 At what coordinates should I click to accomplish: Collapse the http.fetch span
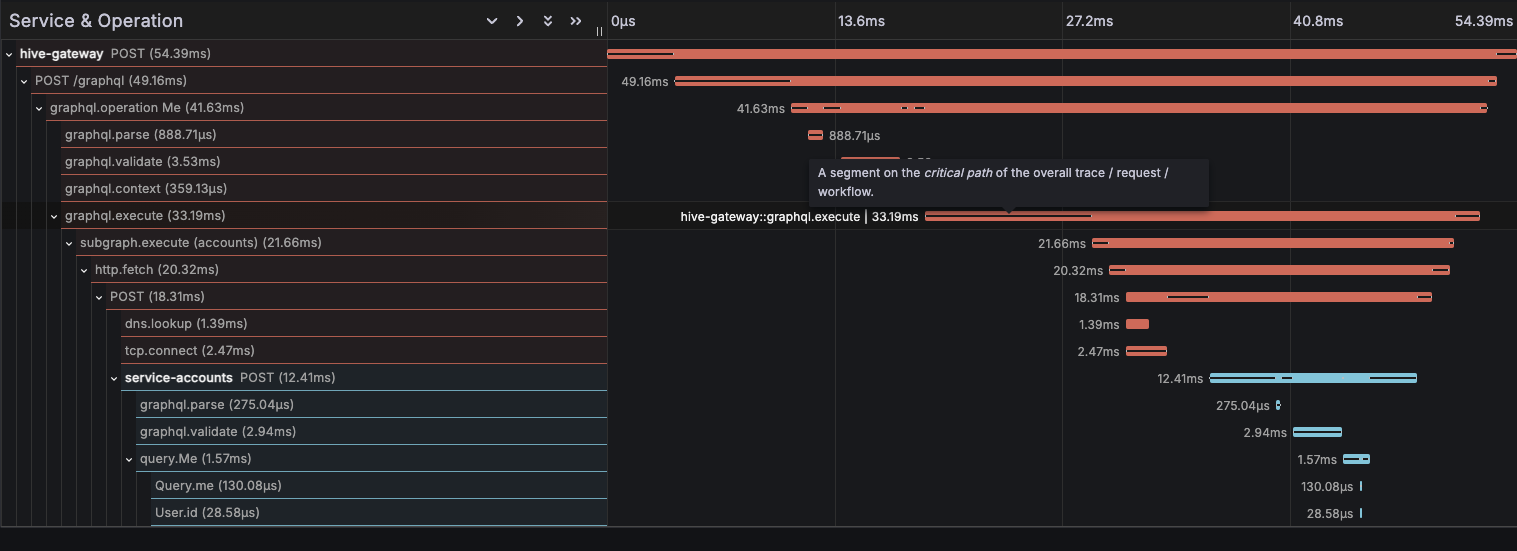(84, 270)
